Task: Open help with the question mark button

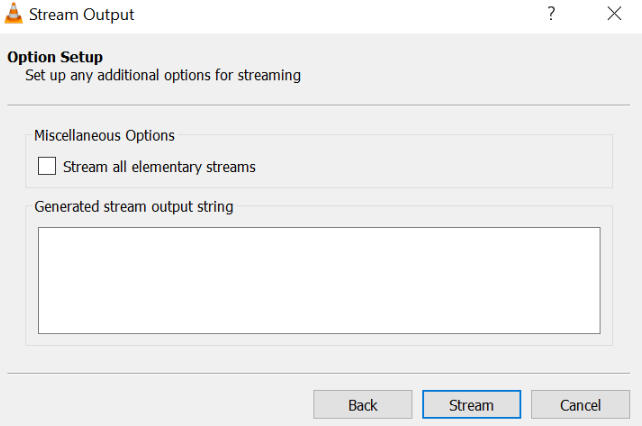Action: click(551, 15)
